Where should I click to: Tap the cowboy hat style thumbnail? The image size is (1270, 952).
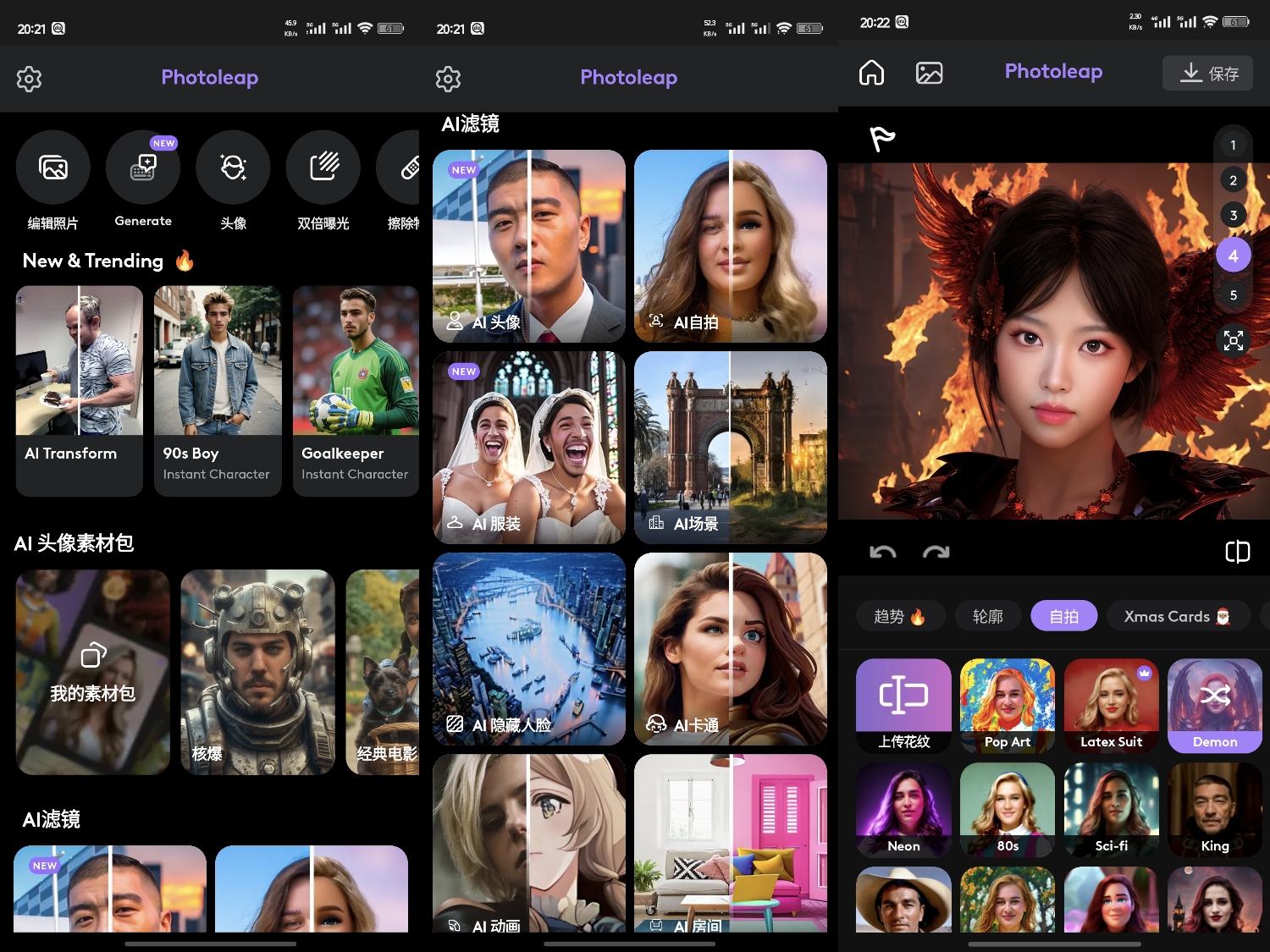903,900
